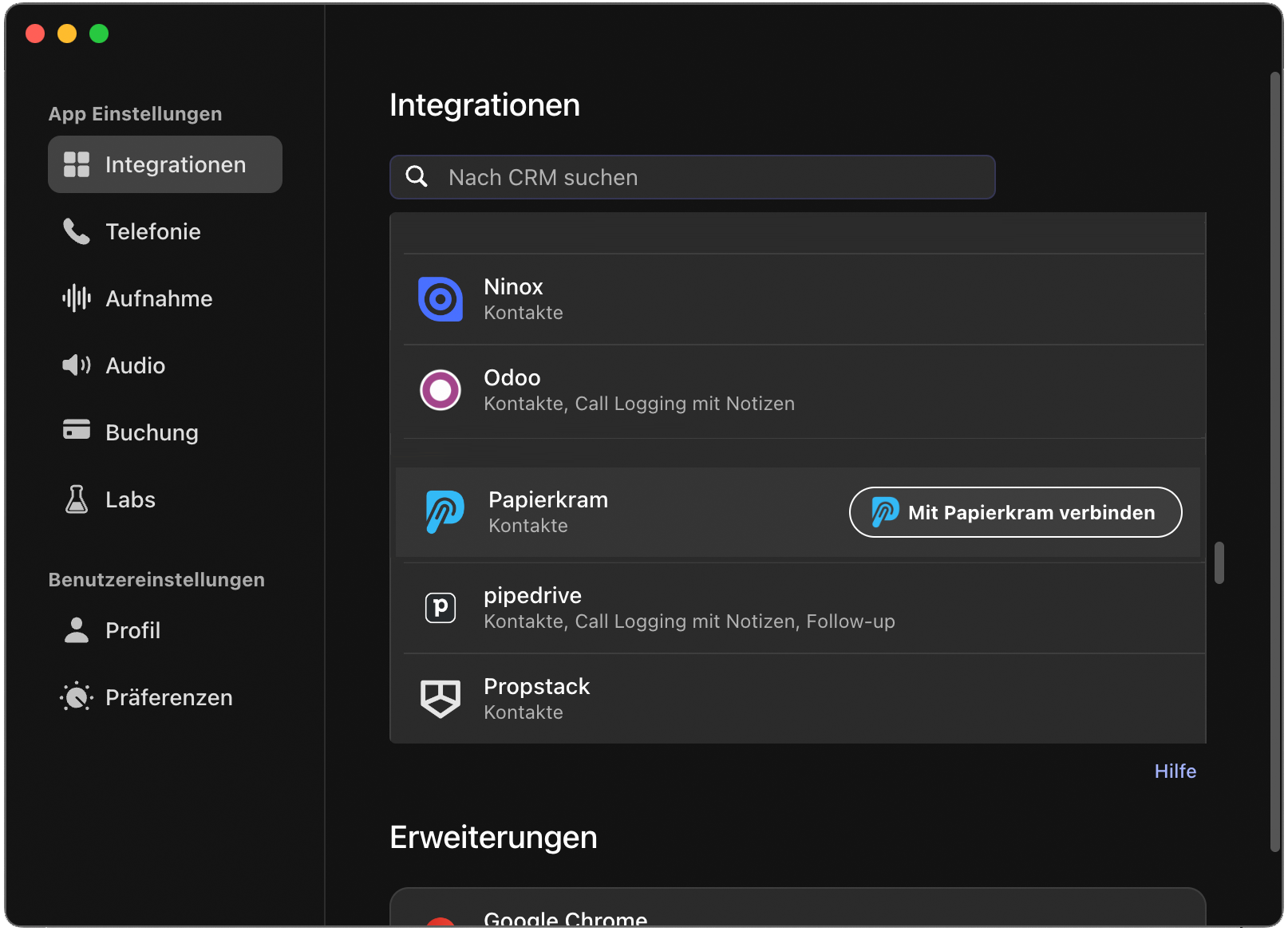Go to the Audio settings

tap(165, 365)
